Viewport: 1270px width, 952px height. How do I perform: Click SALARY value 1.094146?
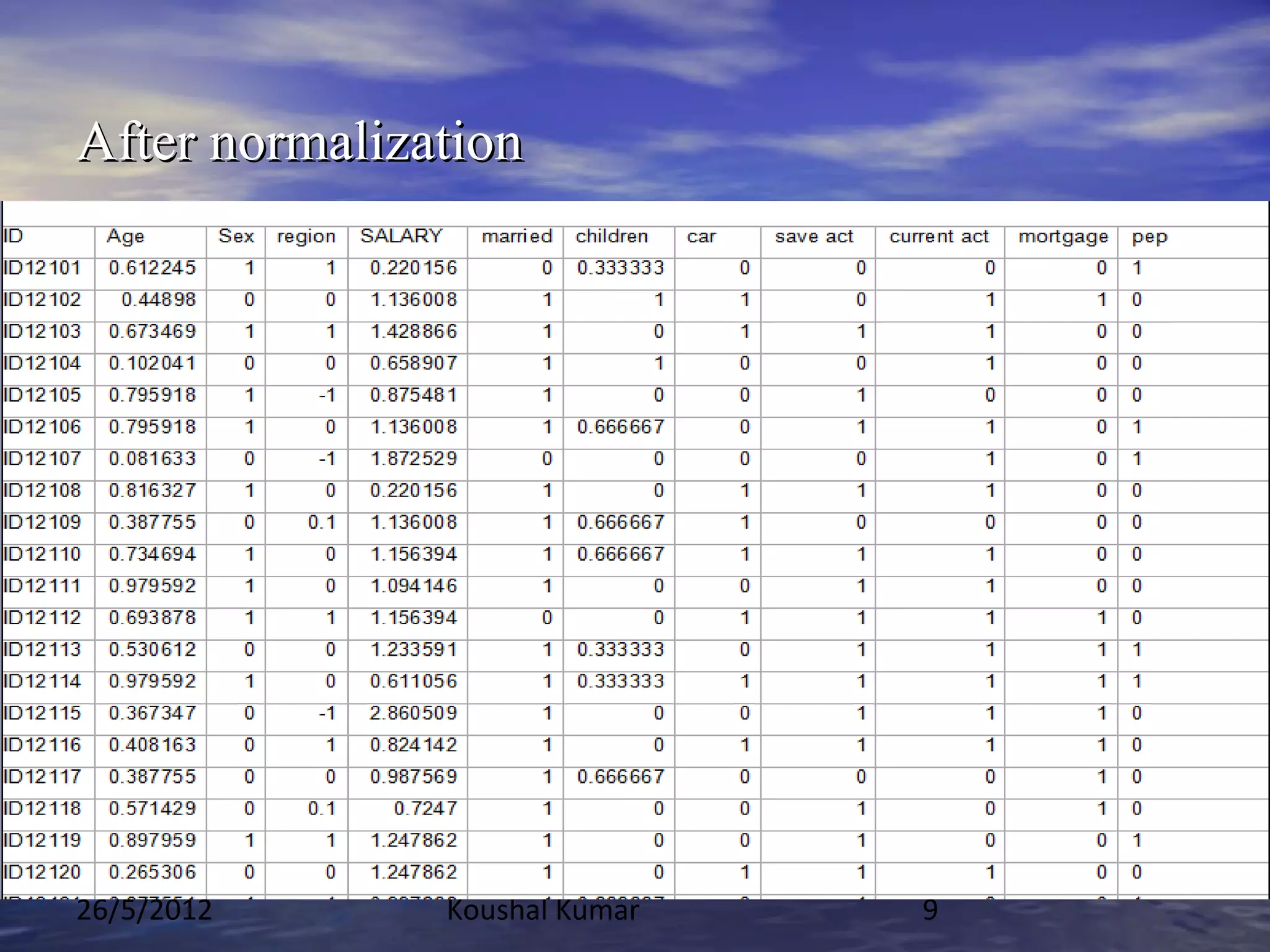click(414, 586)
